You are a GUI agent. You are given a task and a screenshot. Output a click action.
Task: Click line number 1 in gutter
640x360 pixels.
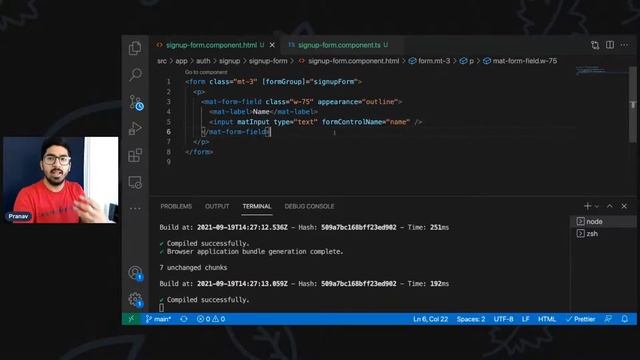point(168,82)
